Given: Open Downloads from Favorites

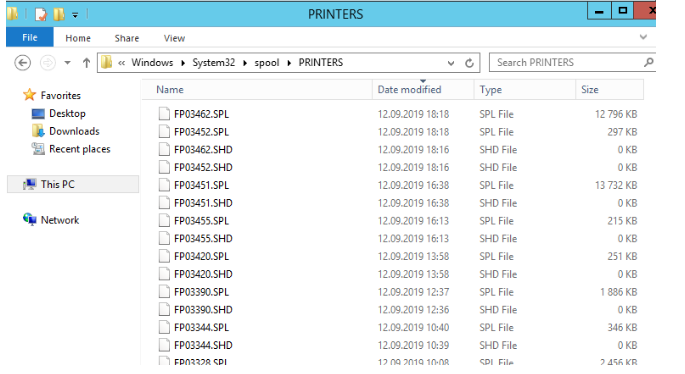Looking at the screenshot, I should [x=74, y=131].
